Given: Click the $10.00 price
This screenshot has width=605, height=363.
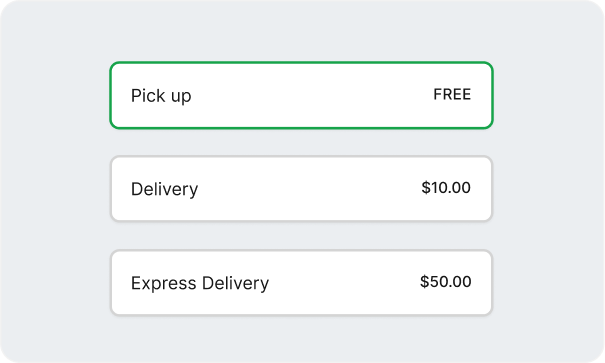Looking at the screenshot, I should pos(446,188).
